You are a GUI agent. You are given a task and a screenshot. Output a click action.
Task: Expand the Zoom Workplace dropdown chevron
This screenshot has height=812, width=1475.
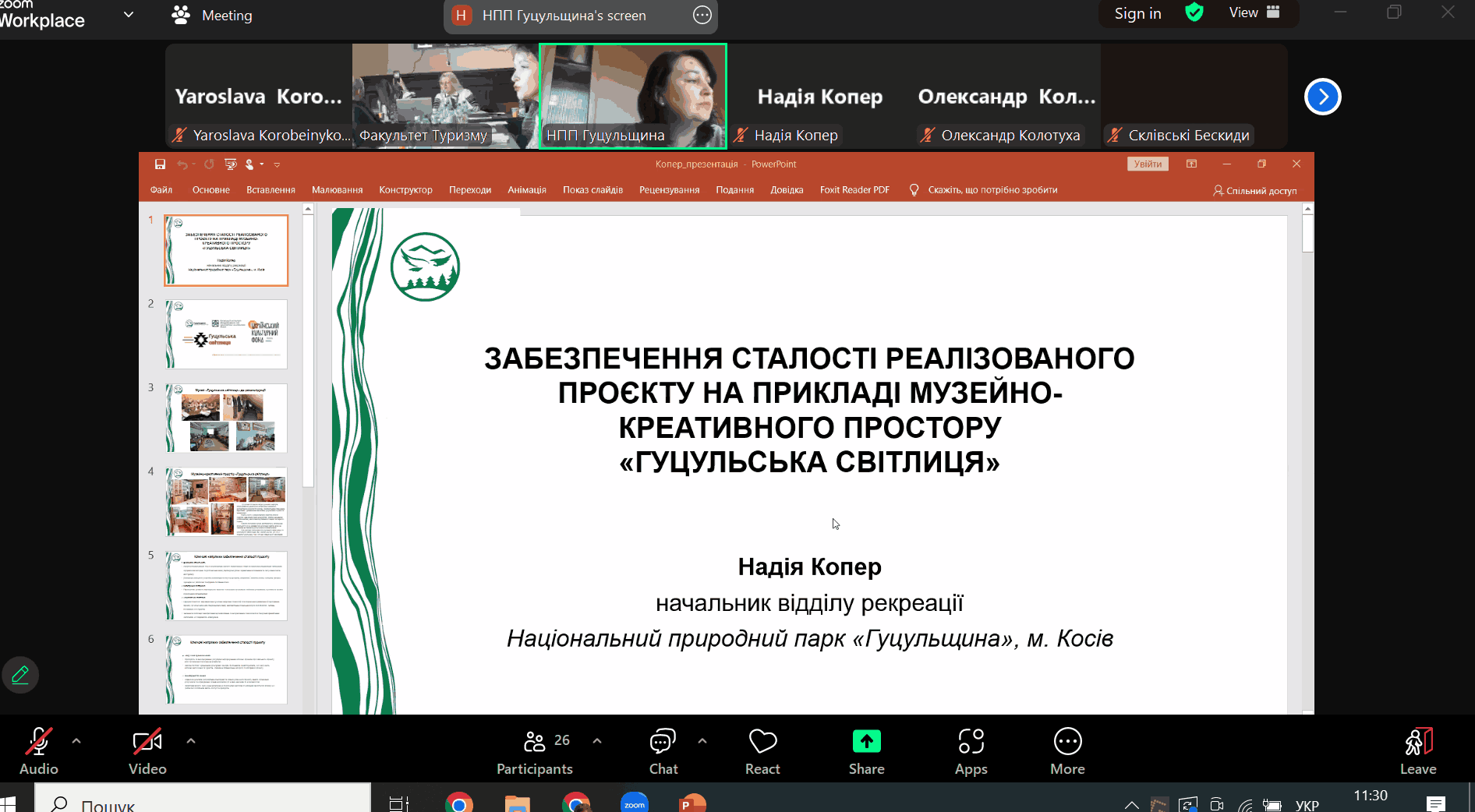(x=129, y=15)
